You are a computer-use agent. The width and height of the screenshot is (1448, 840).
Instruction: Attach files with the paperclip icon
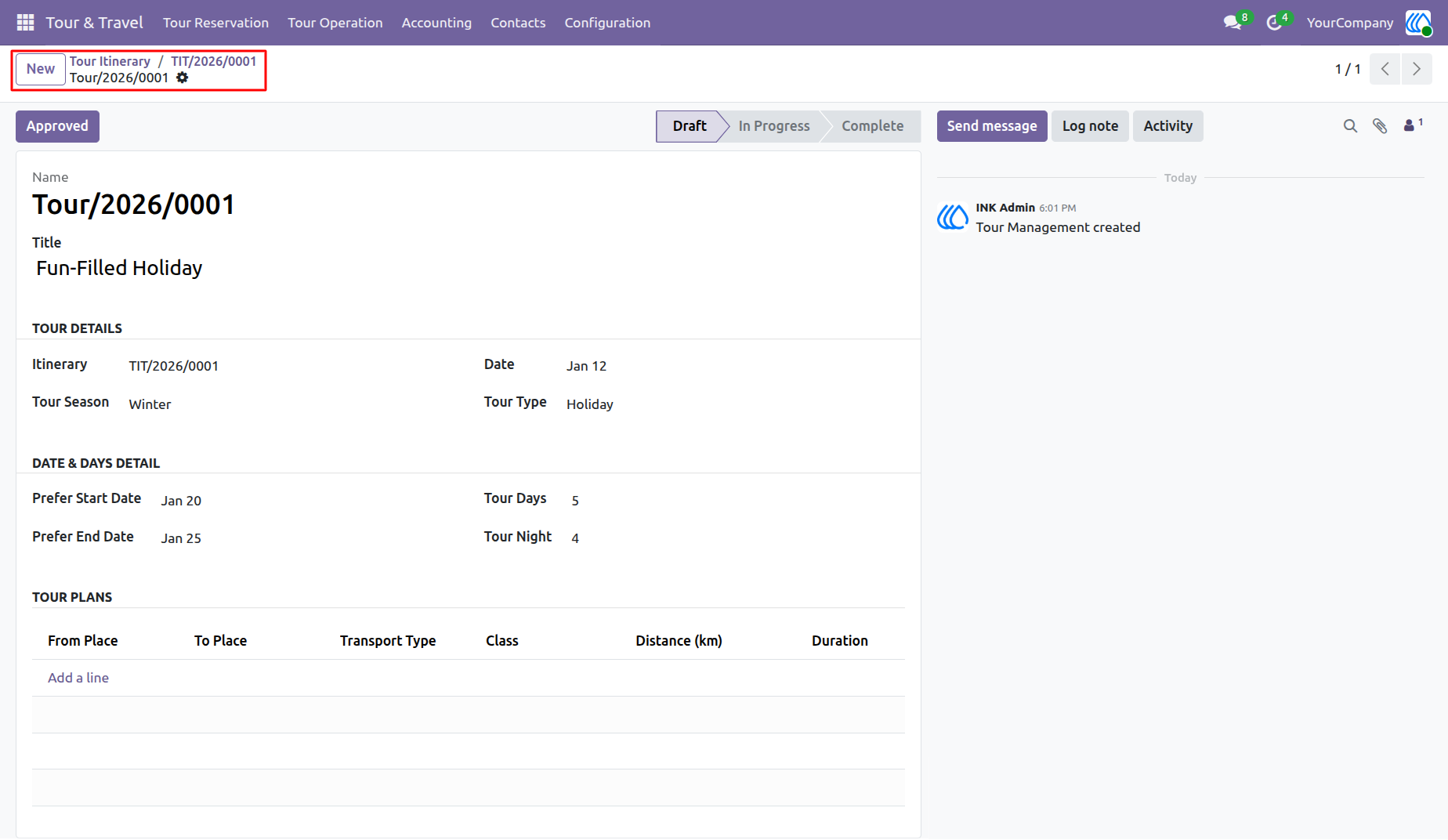point(1380,126)
